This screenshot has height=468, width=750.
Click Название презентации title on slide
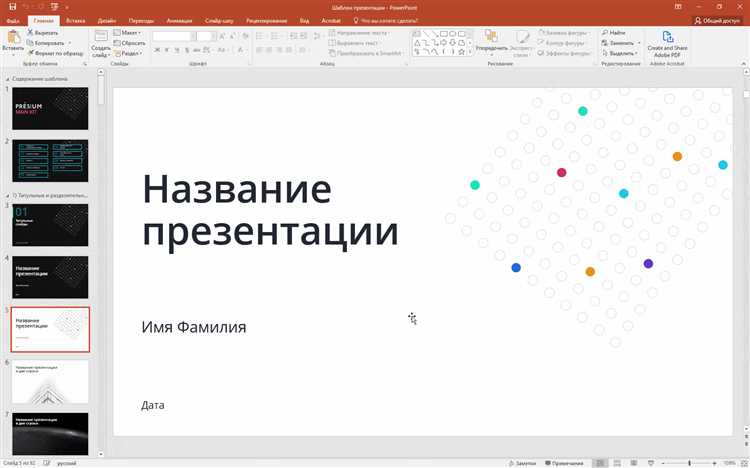[270, 210]
